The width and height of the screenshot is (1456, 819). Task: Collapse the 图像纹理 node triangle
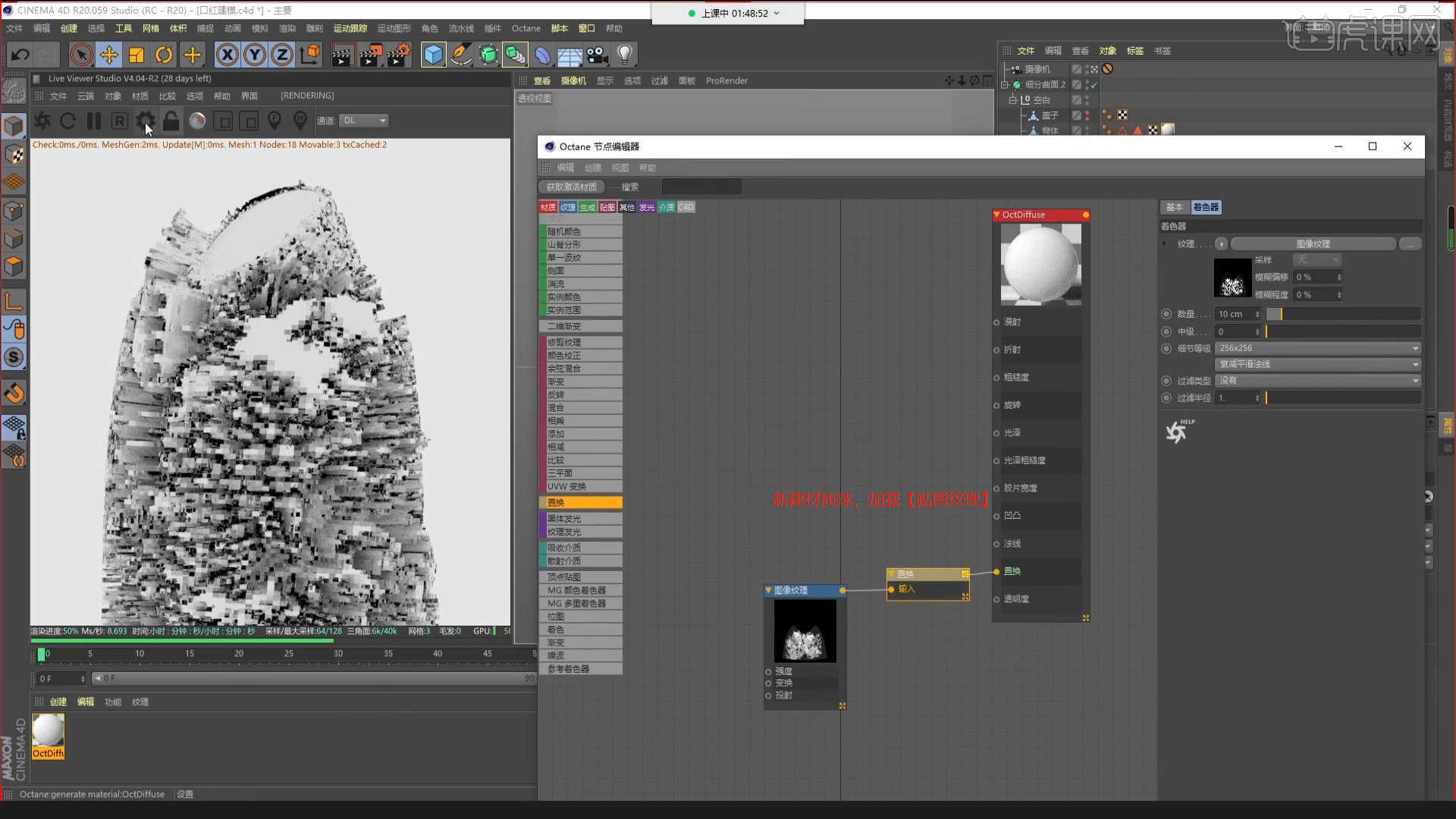point(768,590)
